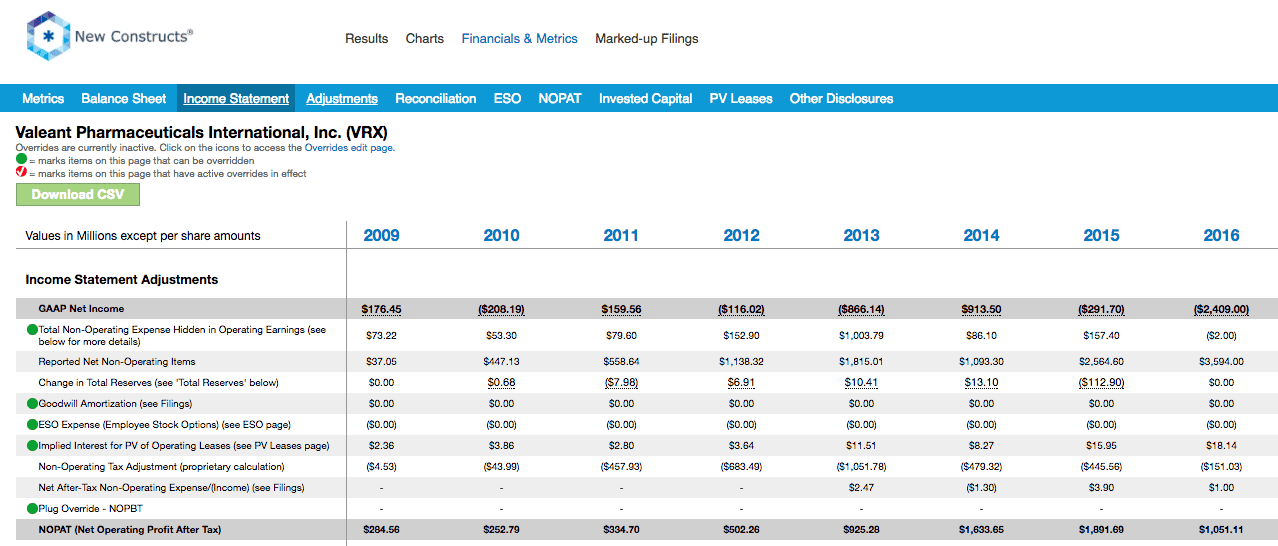Click Change in Total Reserves value $6.91
The height and width of the screenshot is (546, 1278).
[741, 382]
